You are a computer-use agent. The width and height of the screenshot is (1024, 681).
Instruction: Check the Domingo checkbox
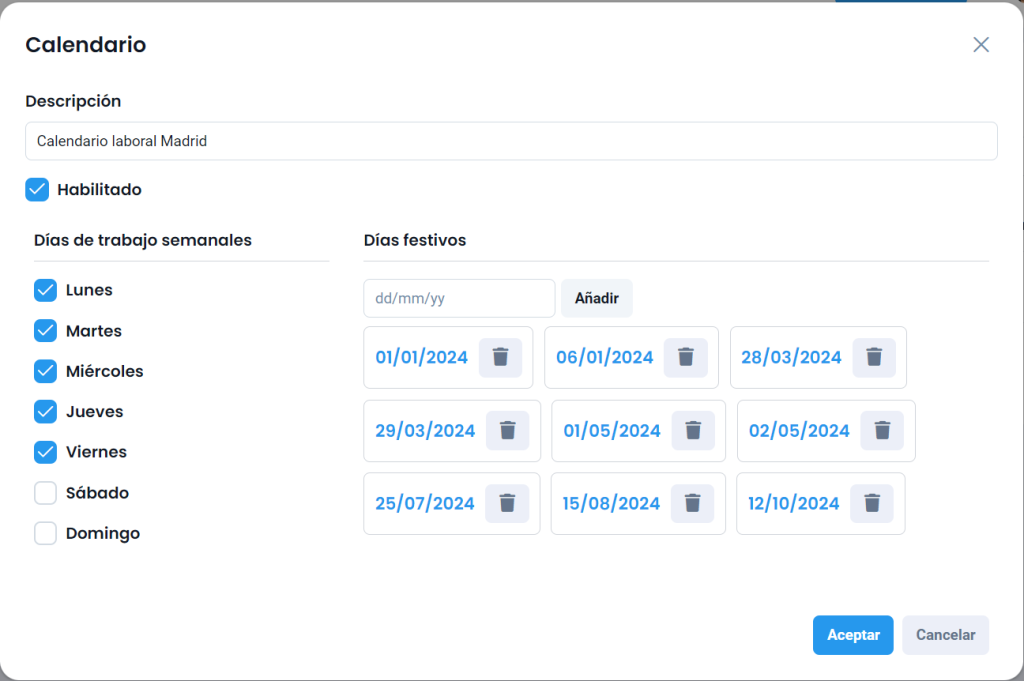pos(46,533)
